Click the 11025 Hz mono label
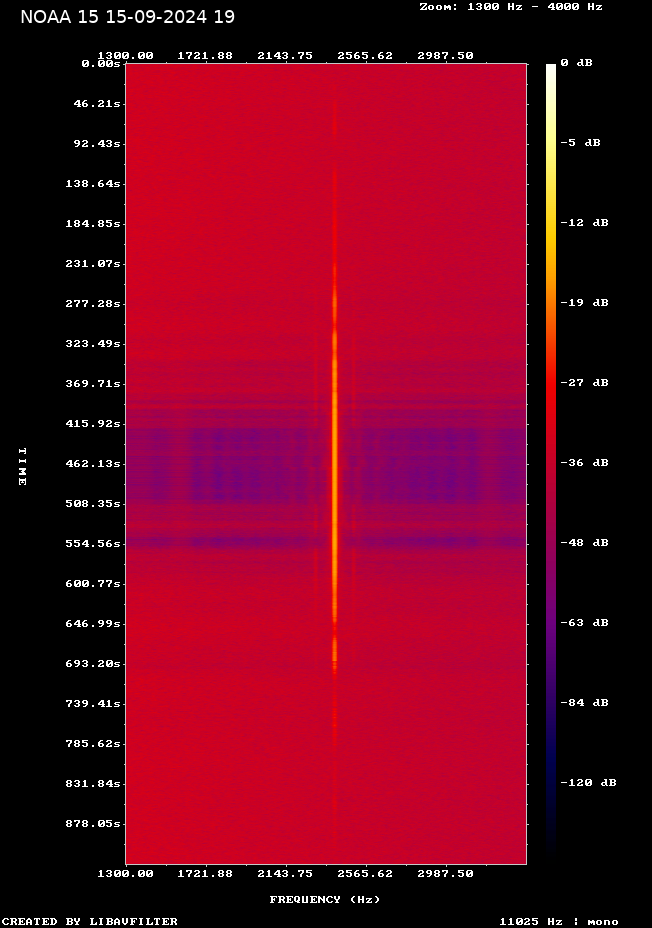 pyautogui.click(x=558, y=921)
